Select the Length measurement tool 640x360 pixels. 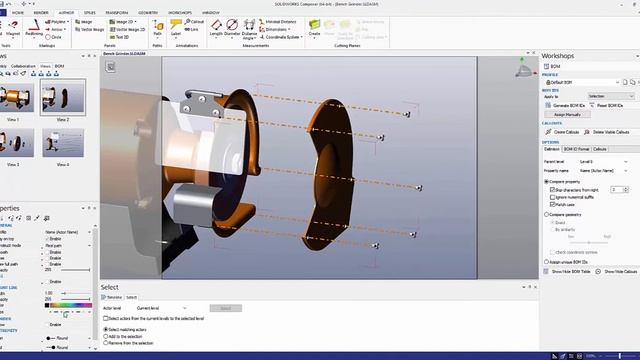(216, 28)
